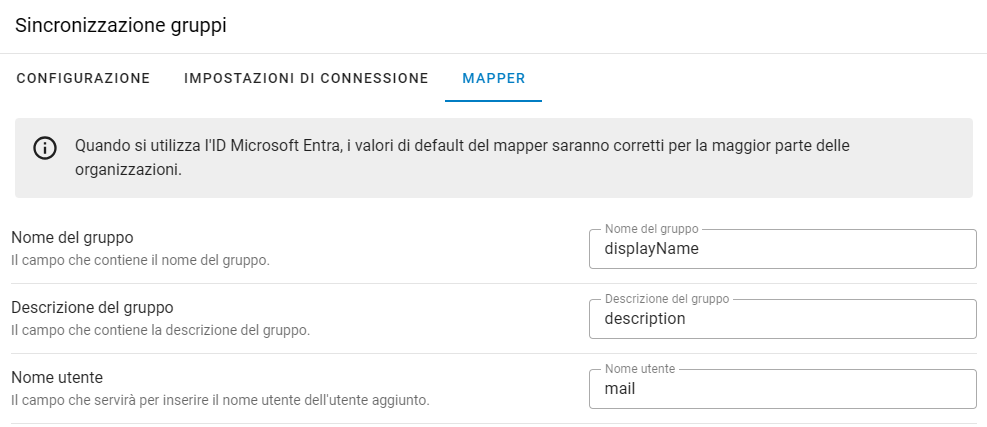
Task: Click the info banner sentence starting with Quando
Action: 462,146
